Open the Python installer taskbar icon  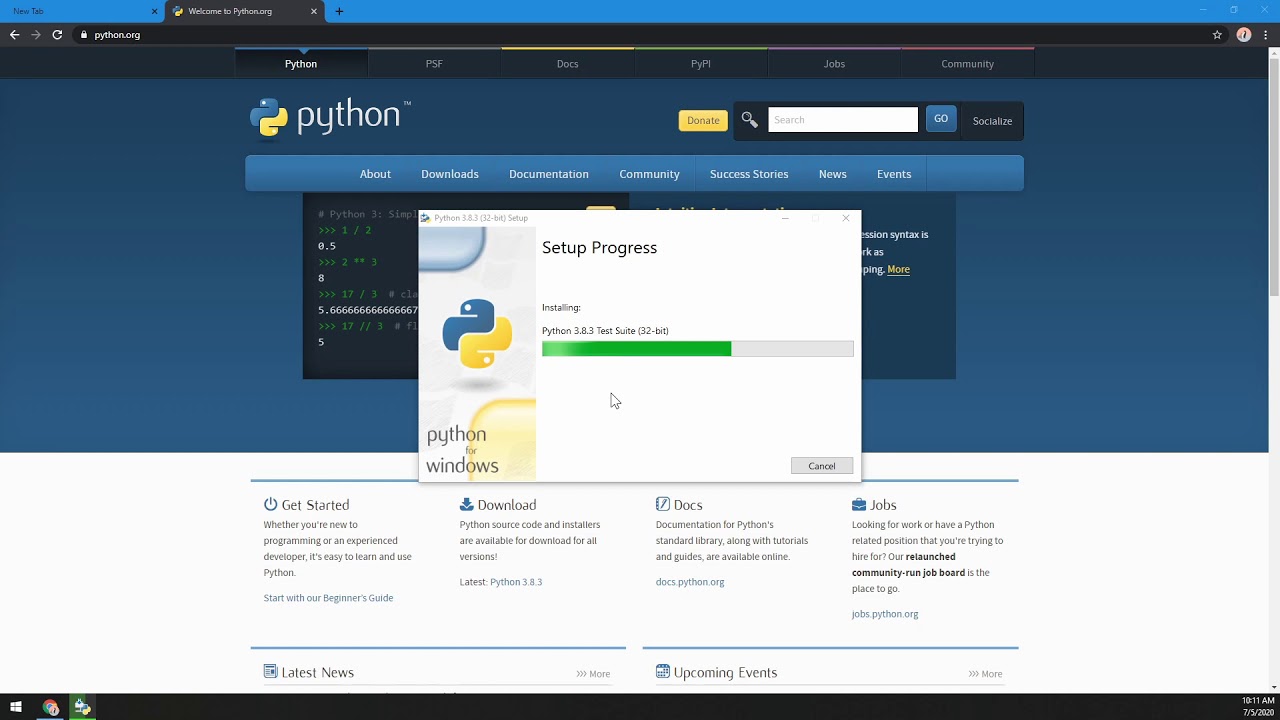(x=82, y=707)
